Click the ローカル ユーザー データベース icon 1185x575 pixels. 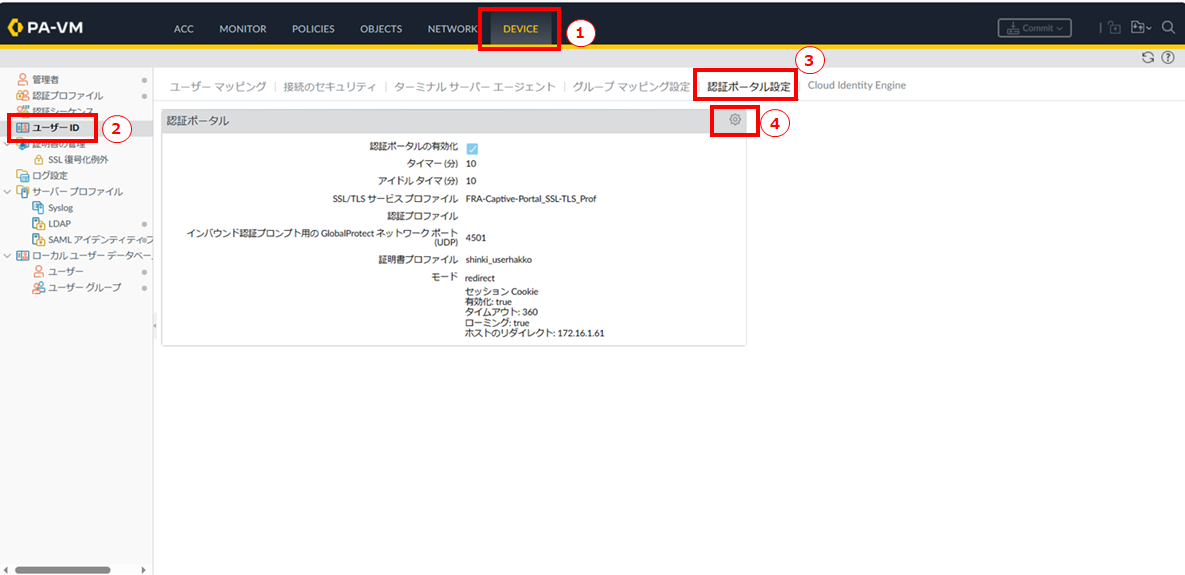pyautogui.click(x=23, y=255)
